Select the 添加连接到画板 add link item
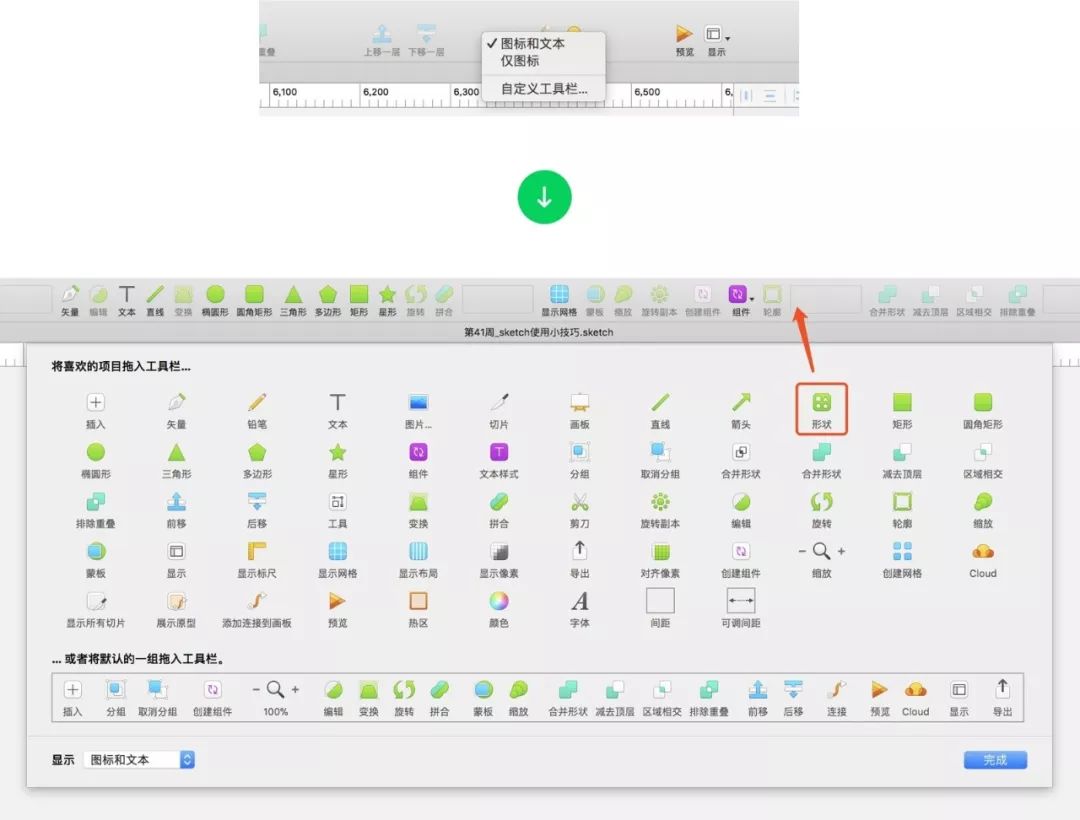1080x820 pixels. click(257, 609)
